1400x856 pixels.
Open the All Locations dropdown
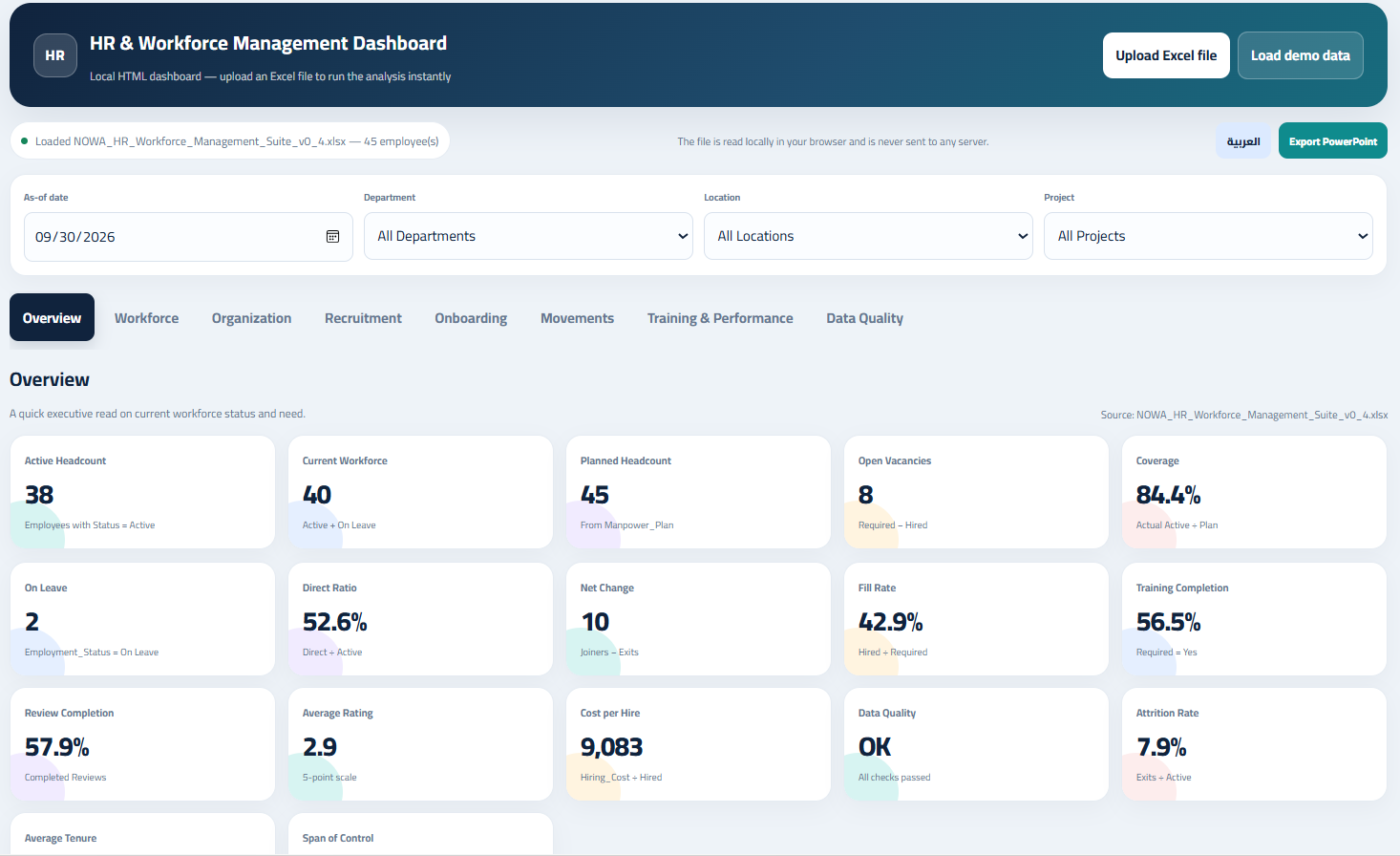click(868, 236)
